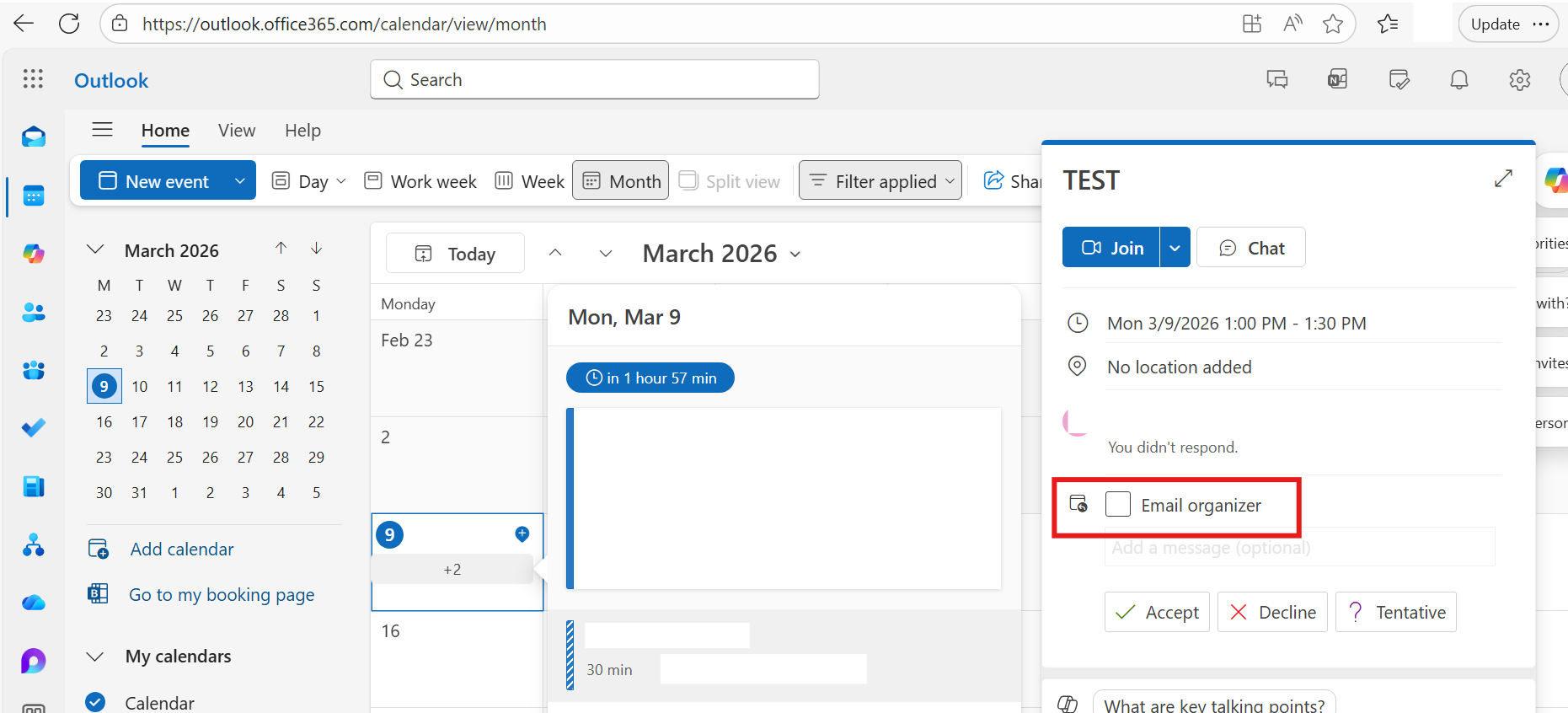Open notifications bell icon
This screenshot has height=713, width=1568.
click(x=1459, y=80)
